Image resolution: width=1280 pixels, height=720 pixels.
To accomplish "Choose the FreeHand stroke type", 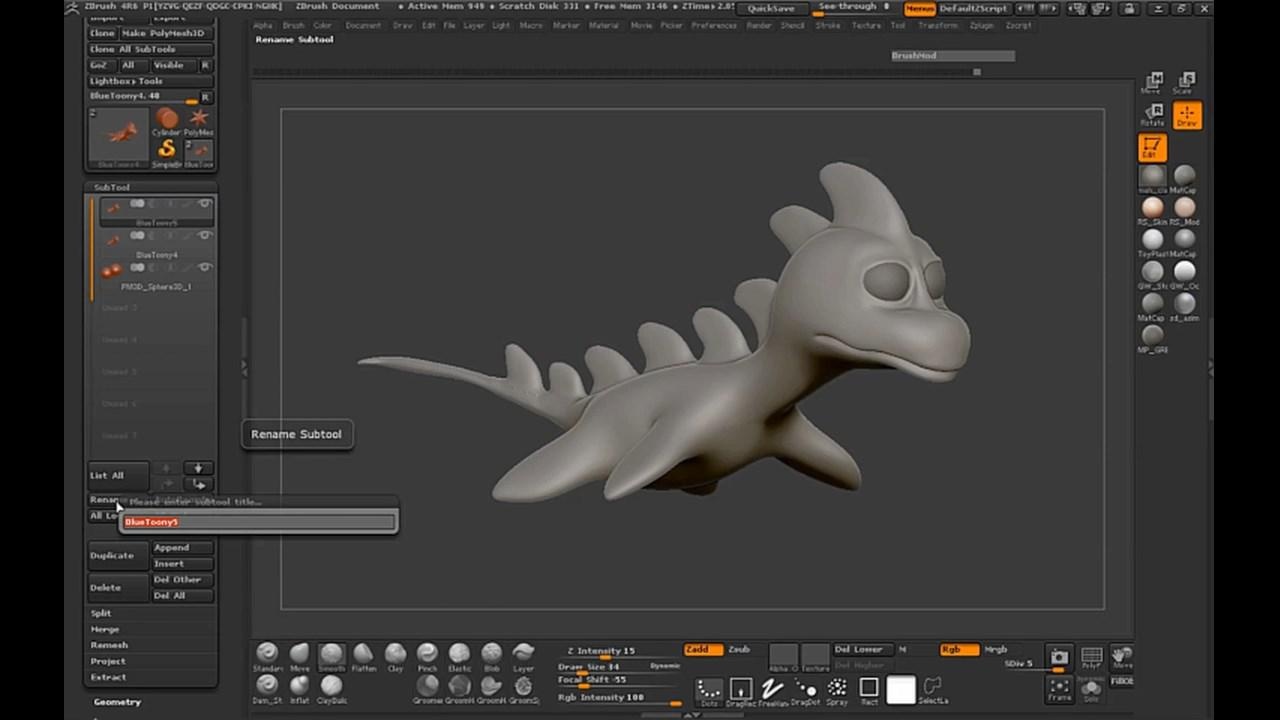I will click(x=772, y=691).
